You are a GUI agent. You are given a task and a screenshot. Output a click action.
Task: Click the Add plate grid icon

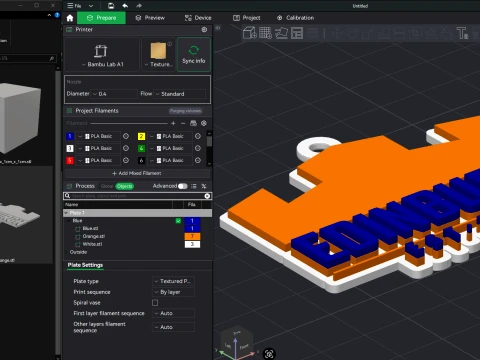click(265, 33)
